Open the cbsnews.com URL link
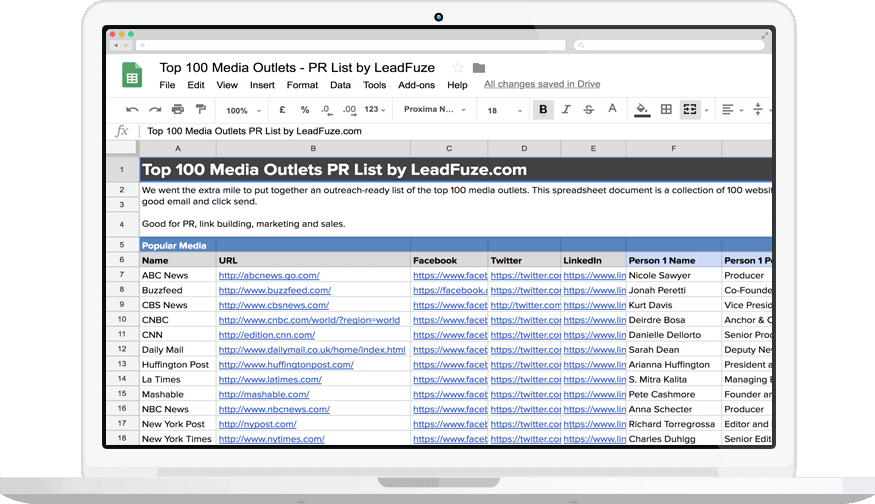 273,305
